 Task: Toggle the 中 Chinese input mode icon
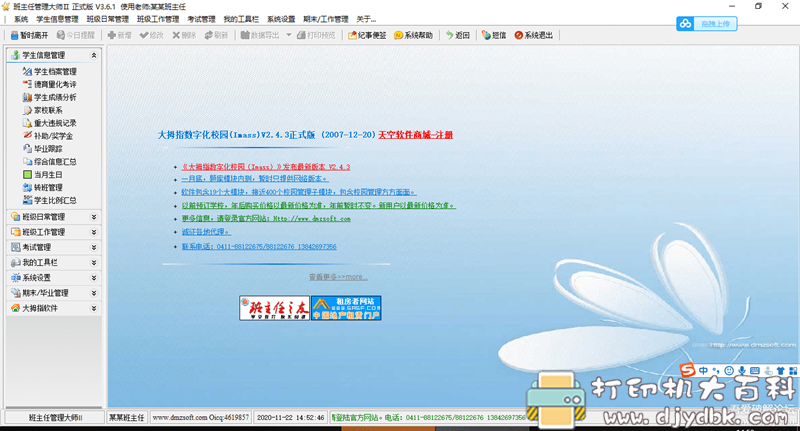pyautogui.click(x=704, y=371)
